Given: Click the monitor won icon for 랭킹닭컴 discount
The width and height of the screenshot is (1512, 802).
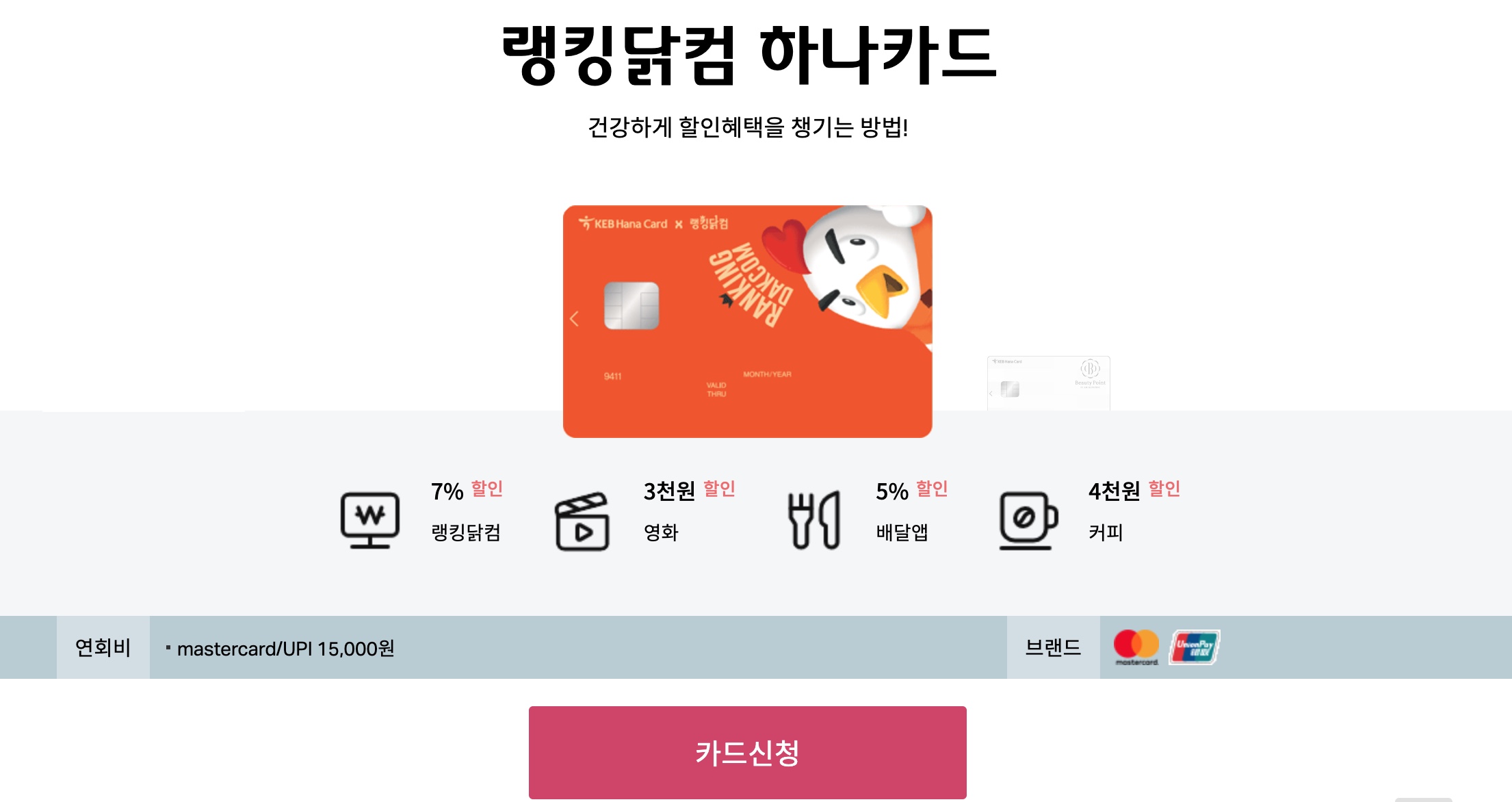Looking at the screenshot, I should (370, 520).
